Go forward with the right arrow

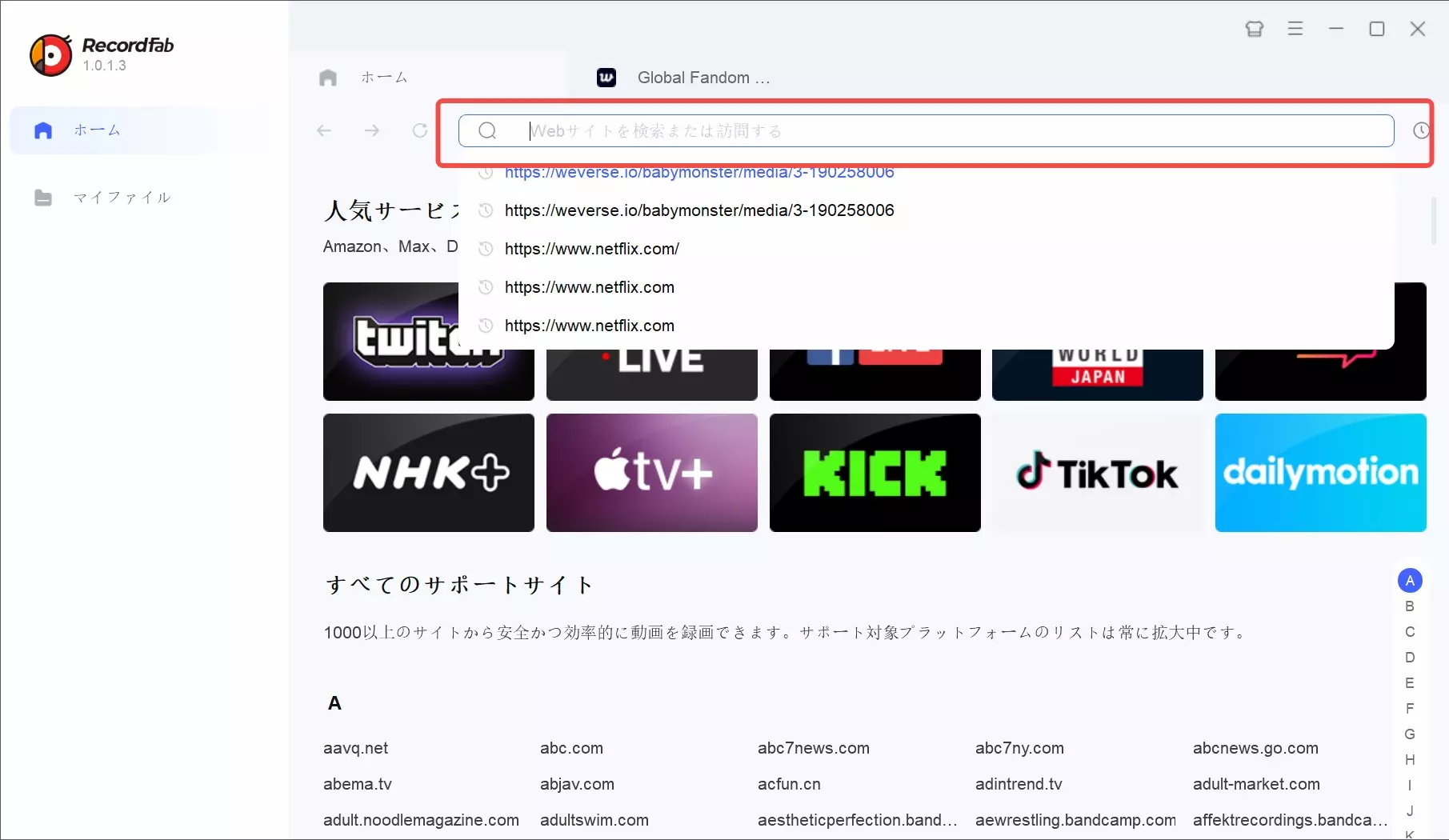372,130
